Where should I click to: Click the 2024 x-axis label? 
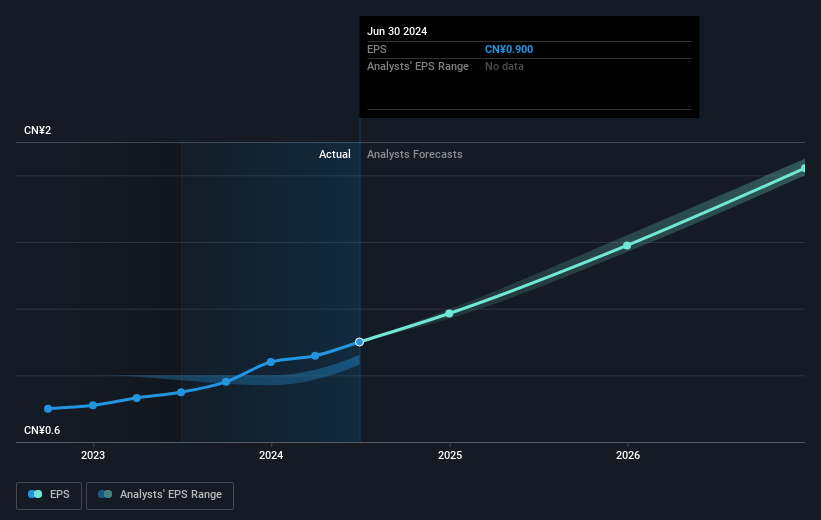[271, 456]
